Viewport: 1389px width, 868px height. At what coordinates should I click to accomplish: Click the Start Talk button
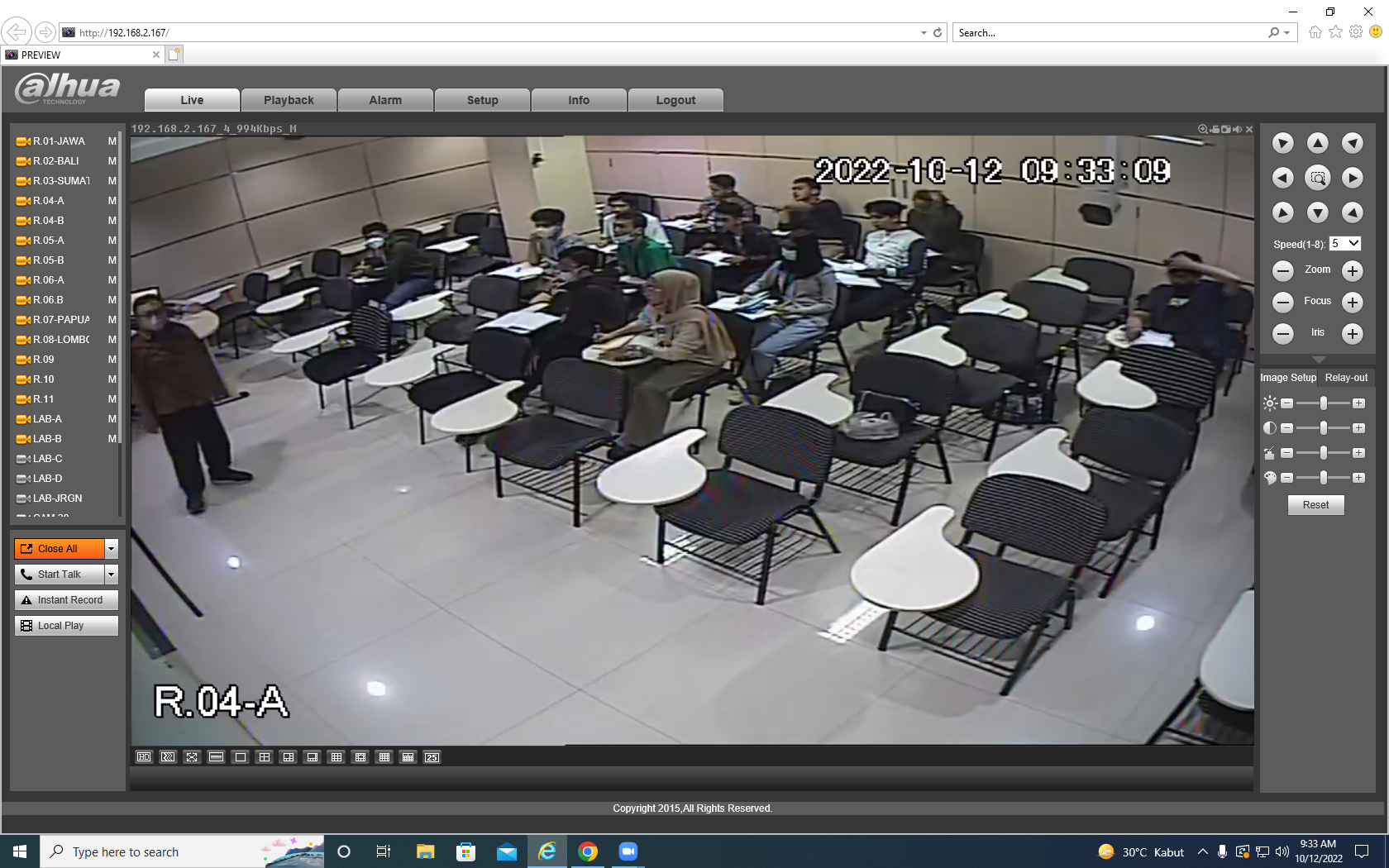click(60, 575)
